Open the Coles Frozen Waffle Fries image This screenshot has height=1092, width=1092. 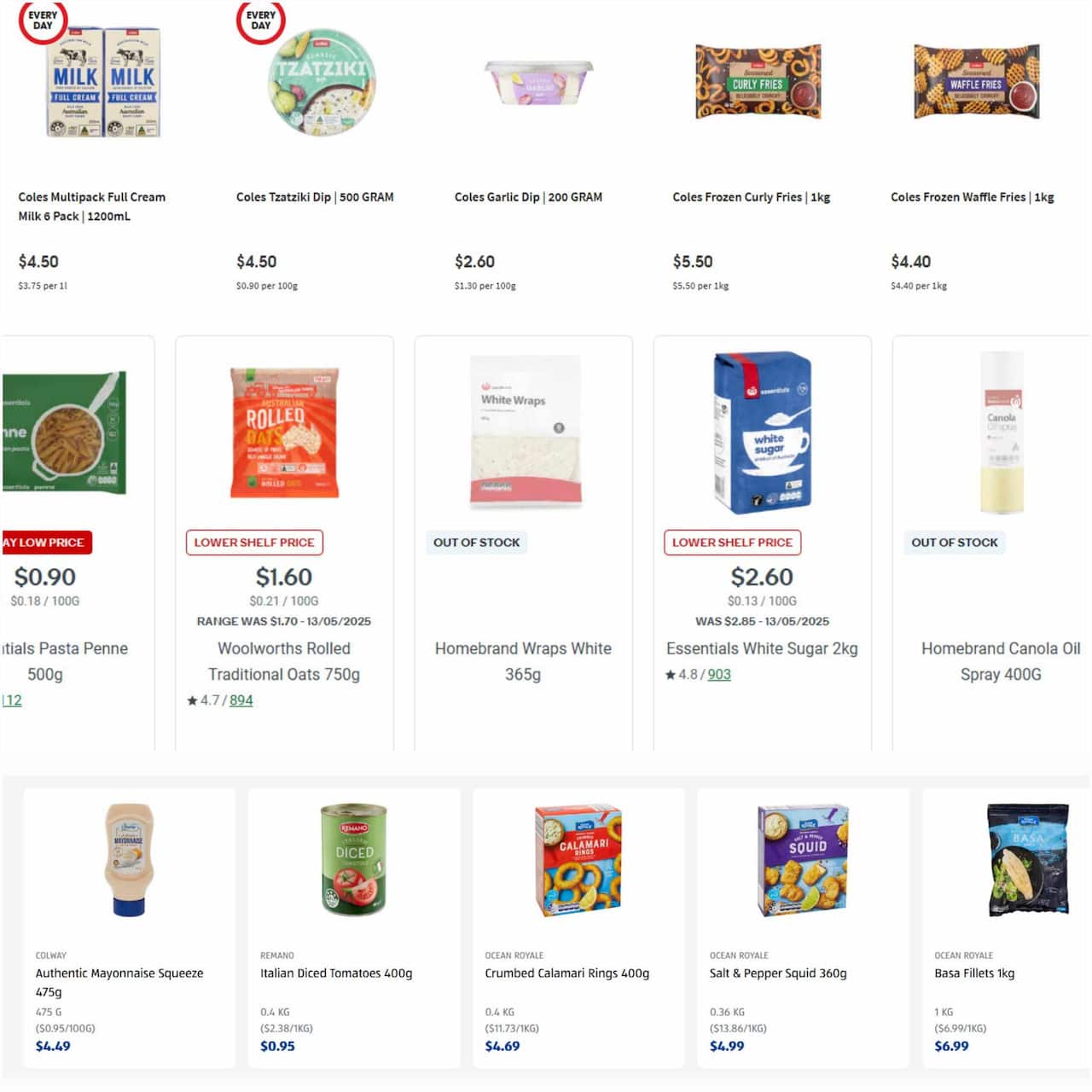(x=976, y=82)
